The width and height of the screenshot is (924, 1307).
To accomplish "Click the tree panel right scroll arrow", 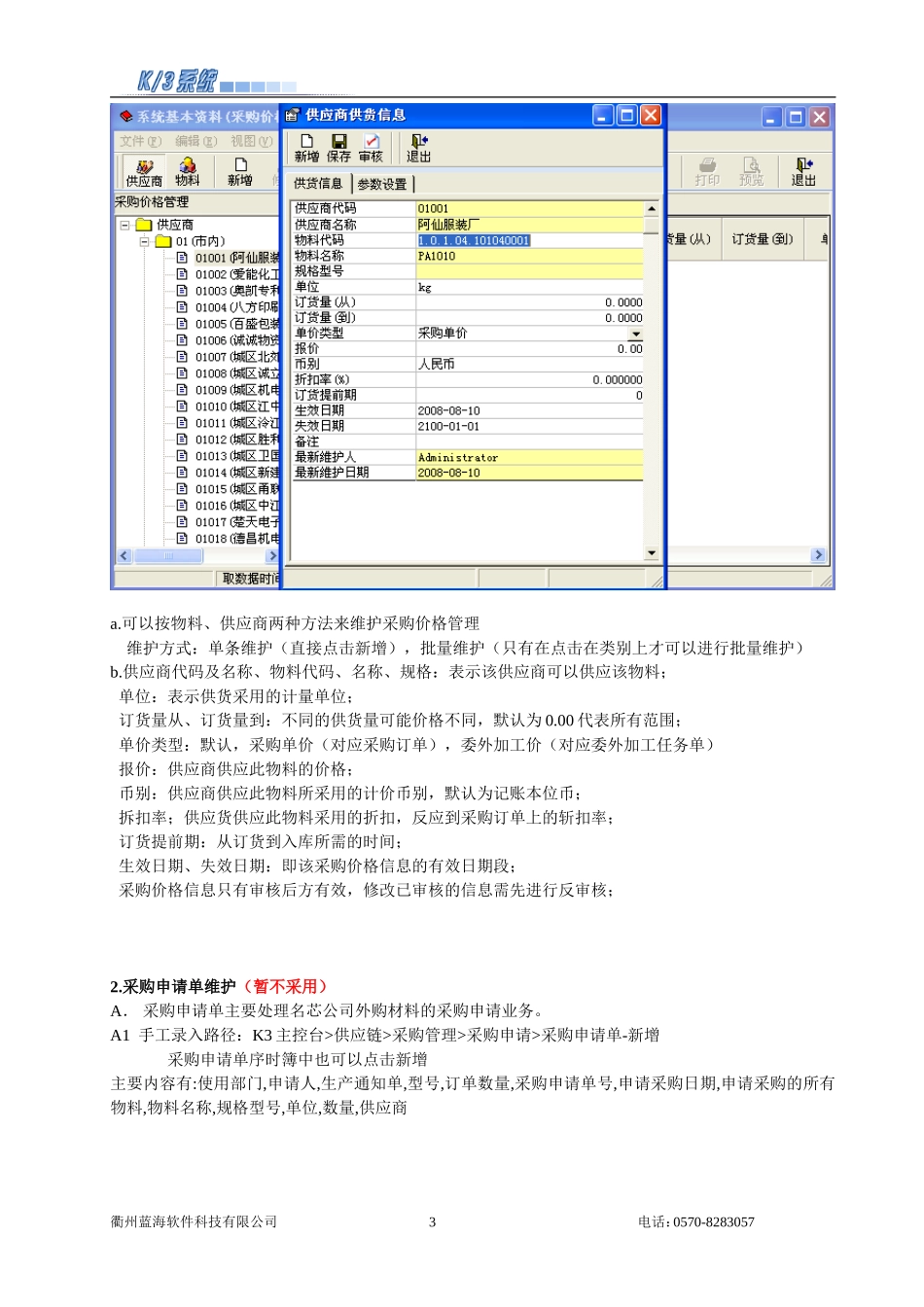I will click(x=272, y=556).
